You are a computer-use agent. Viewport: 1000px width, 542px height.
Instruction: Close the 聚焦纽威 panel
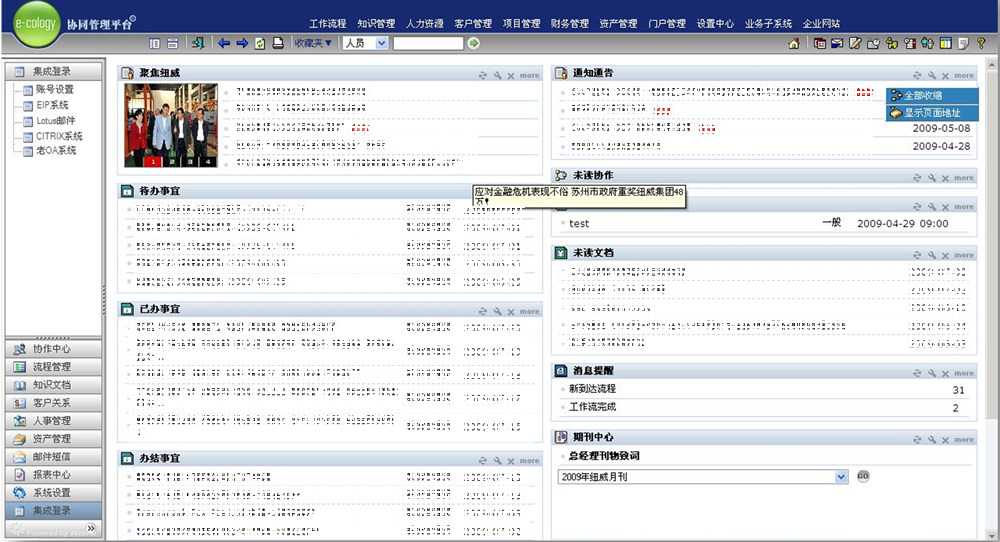tap(511, 75)
